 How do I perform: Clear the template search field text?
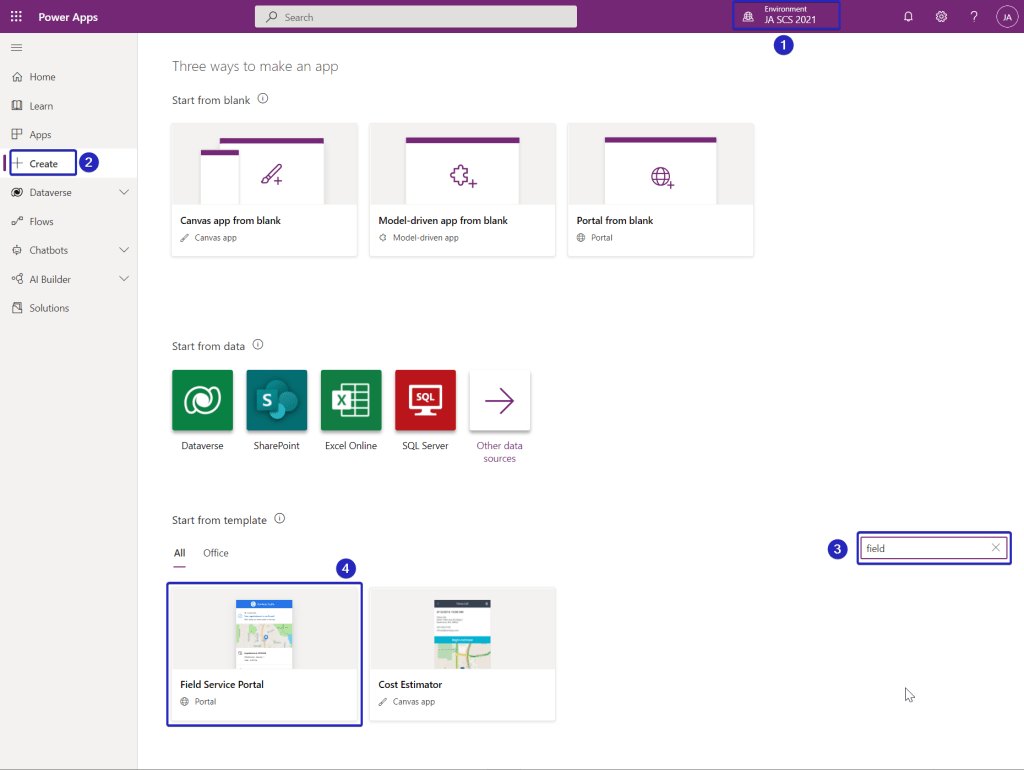[x=995, y=548]
